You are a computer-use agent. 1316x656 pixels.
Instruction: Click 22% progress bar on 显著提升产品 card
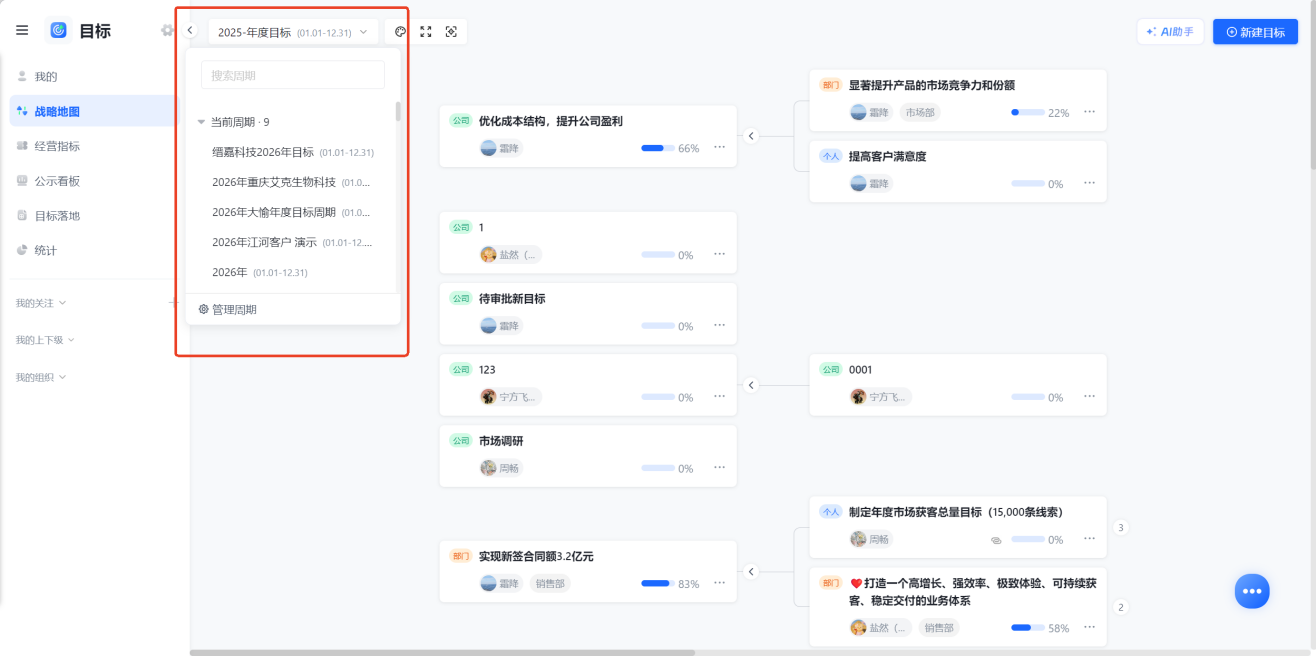1028,112
